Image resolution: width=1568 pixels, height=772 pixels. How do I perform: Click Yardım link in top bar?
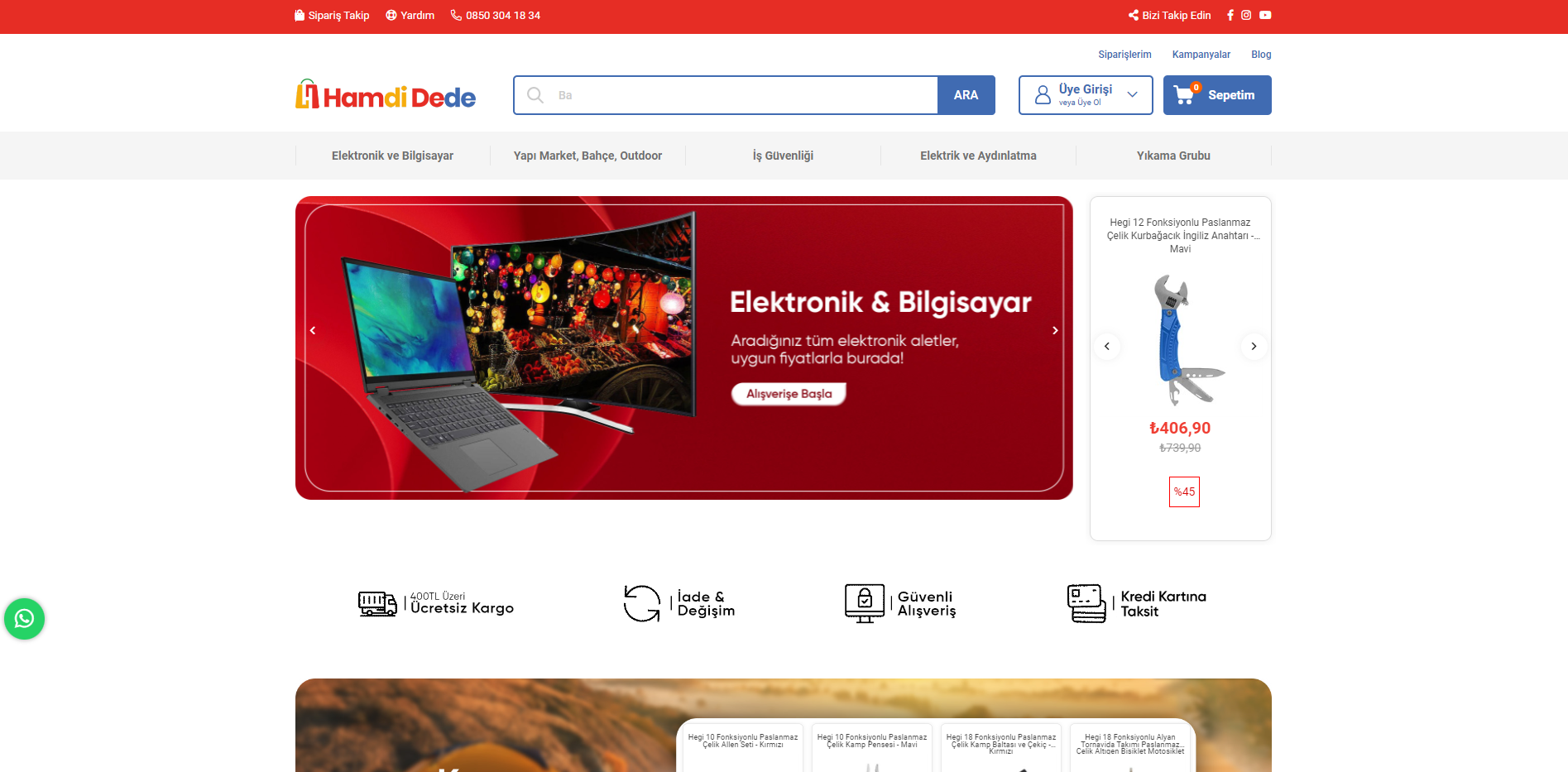(417, 16)
